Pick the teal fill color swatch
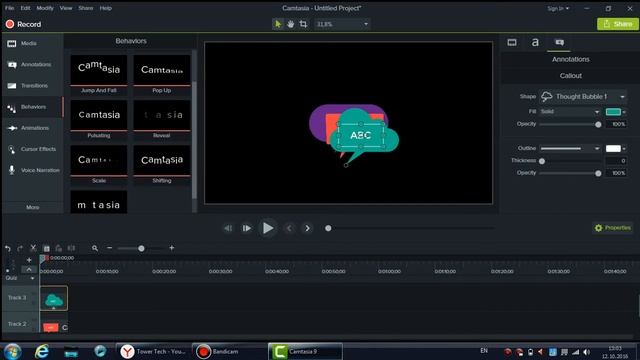 pos(613,112)
